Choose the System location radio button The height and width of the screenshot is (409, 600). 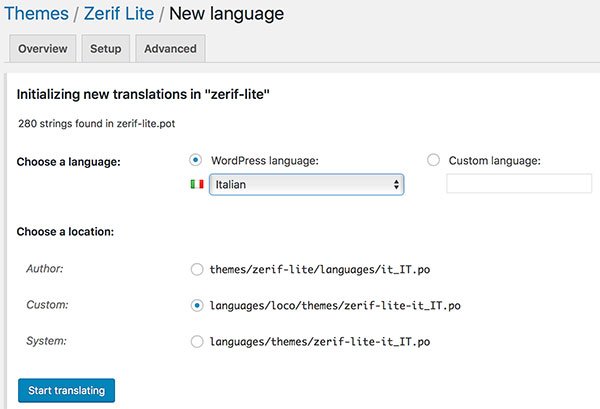tap(197, 341)
